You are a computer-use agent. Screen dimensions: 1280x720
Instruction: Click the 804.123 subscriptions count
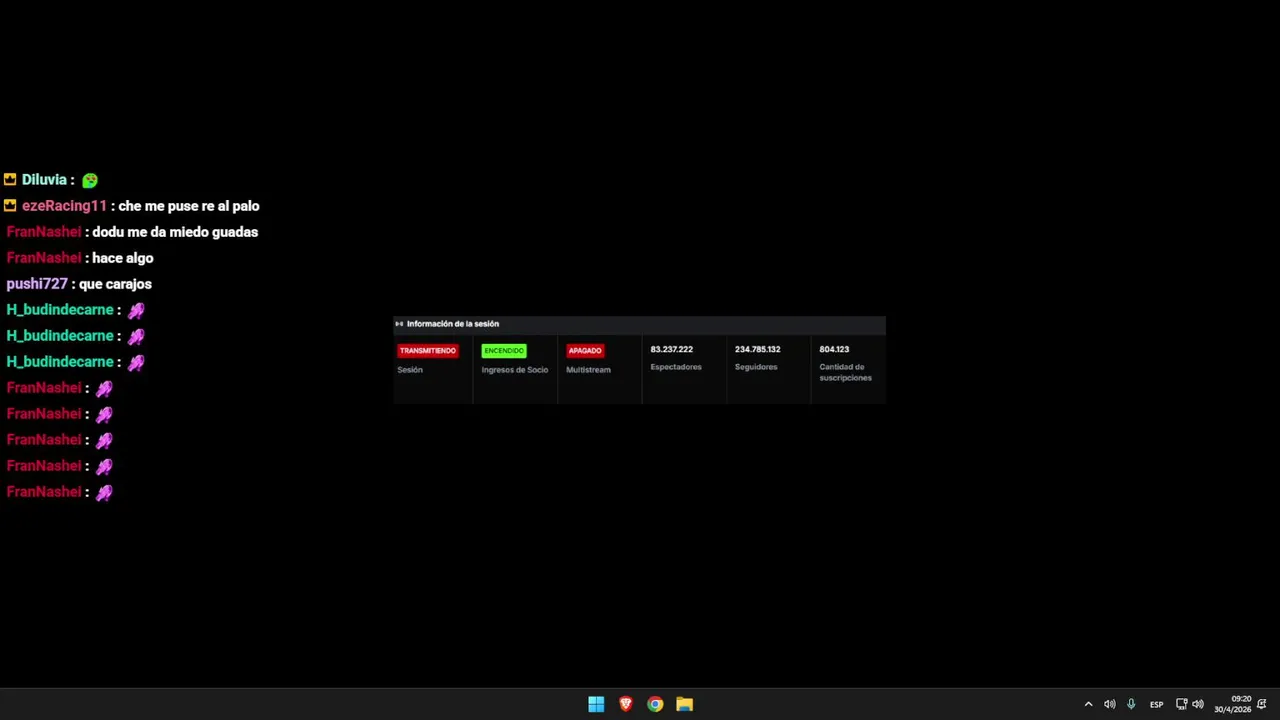(x=834, y=349)
